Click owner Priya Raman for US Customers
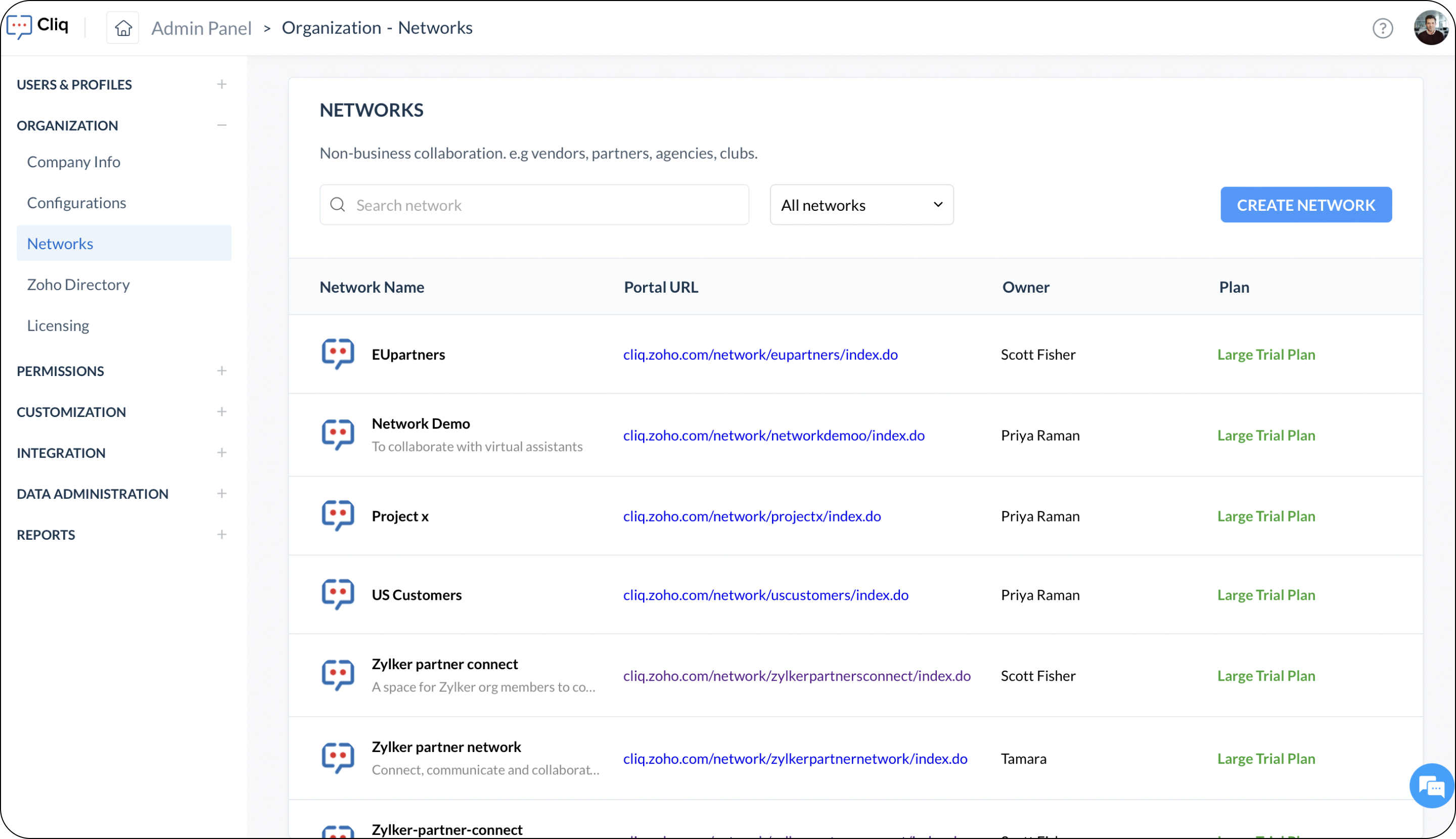This screenshot has height=839, width=1456. pos(1040,595)
